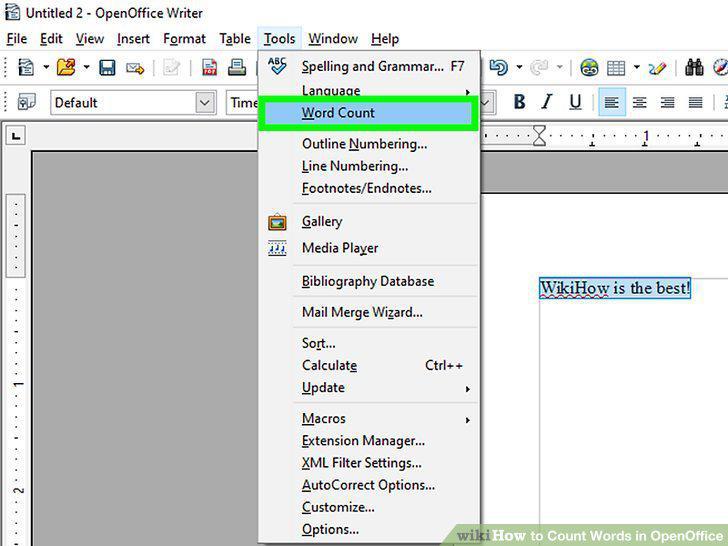Click the Redo arrow icon
The width and height of the screenshot is (728, 546).
coord(540,68)
